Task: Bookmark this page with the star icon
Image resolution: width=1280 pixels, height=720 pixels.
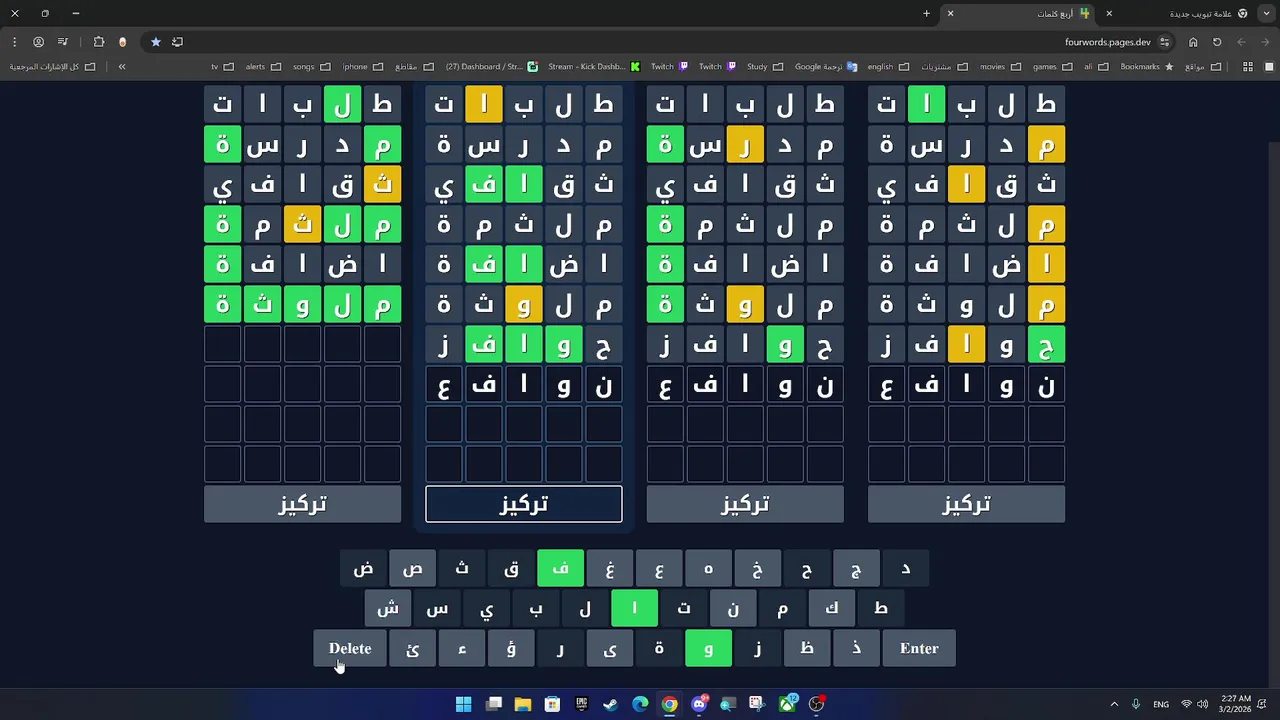Action: click(x=155, y=42)
